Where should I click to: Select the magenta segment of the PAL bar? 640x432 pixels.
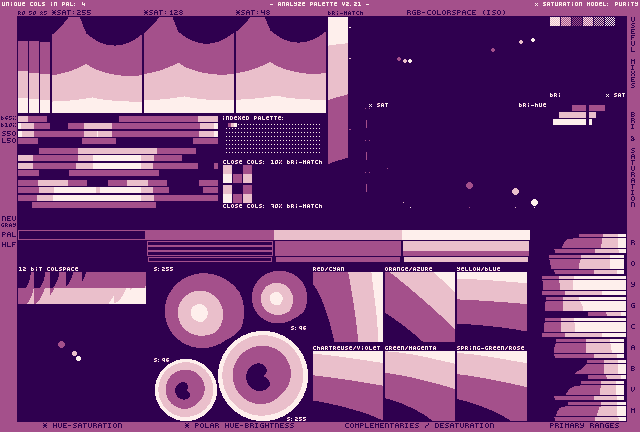pyautogui.click(x=209, y=235)
